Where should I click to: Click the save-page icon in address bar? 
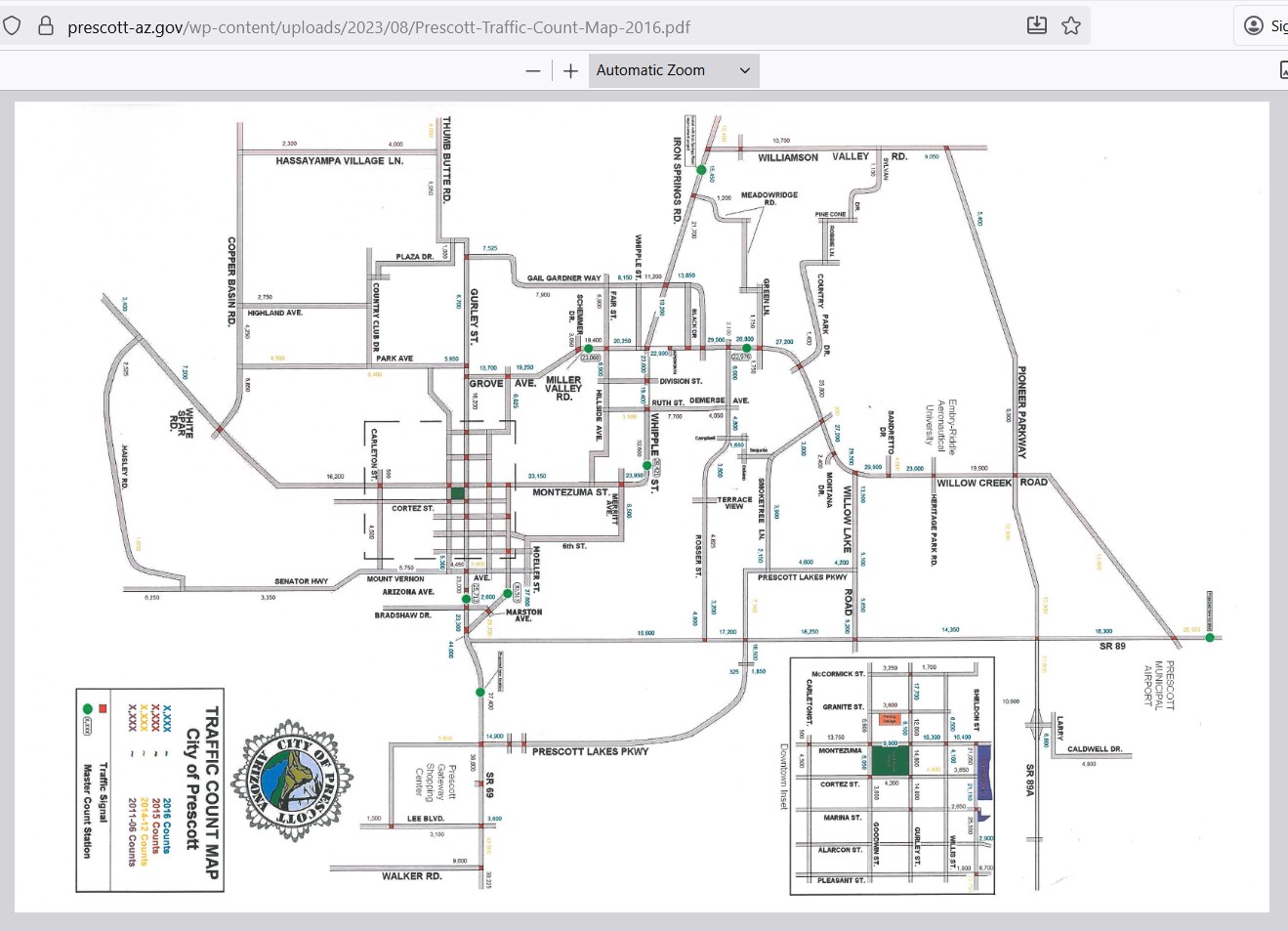tap(1037, 25)
